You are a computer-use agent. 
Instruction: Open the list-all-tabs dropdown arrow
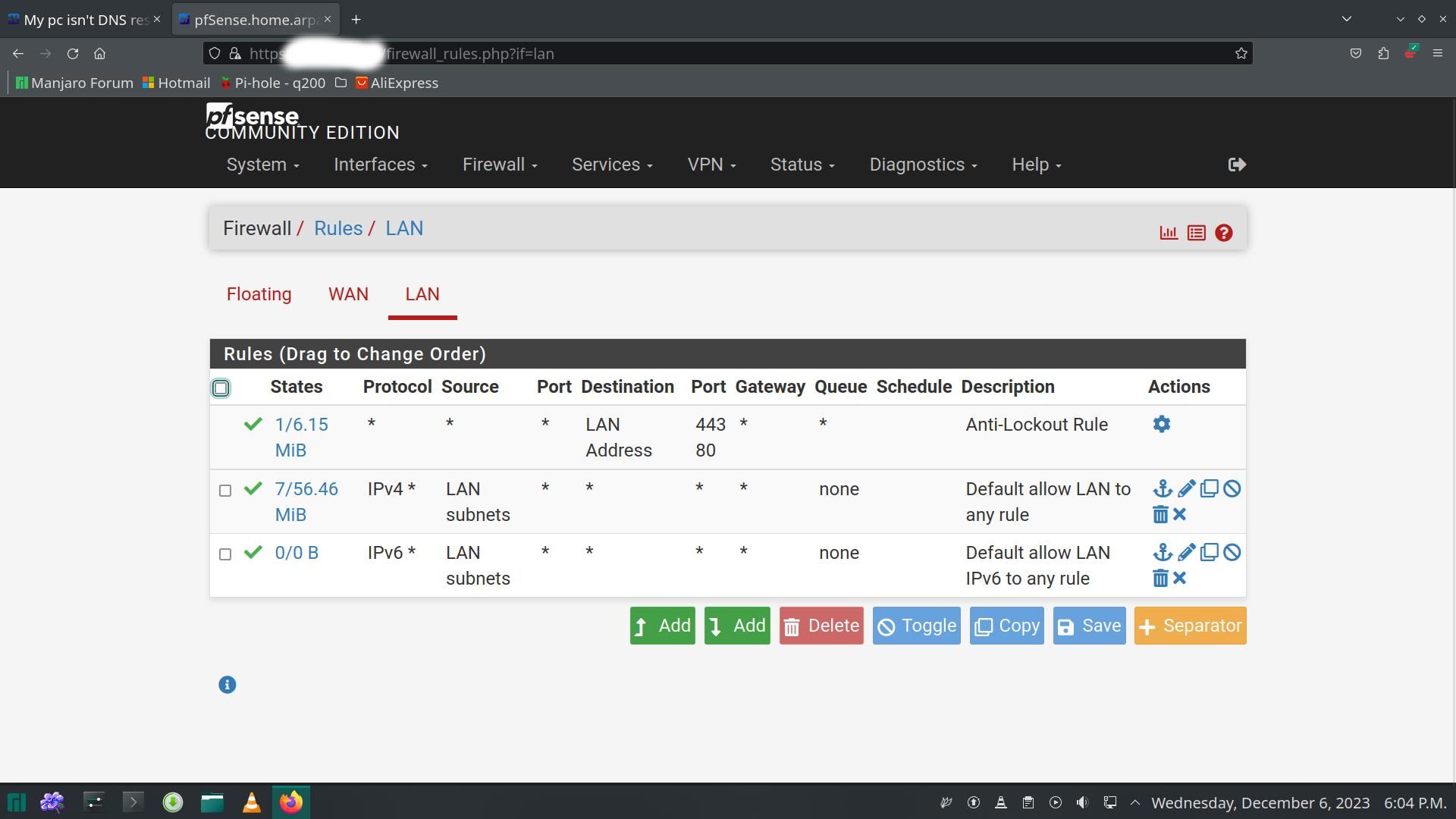pyautogui.click(x=1346, y=19)
